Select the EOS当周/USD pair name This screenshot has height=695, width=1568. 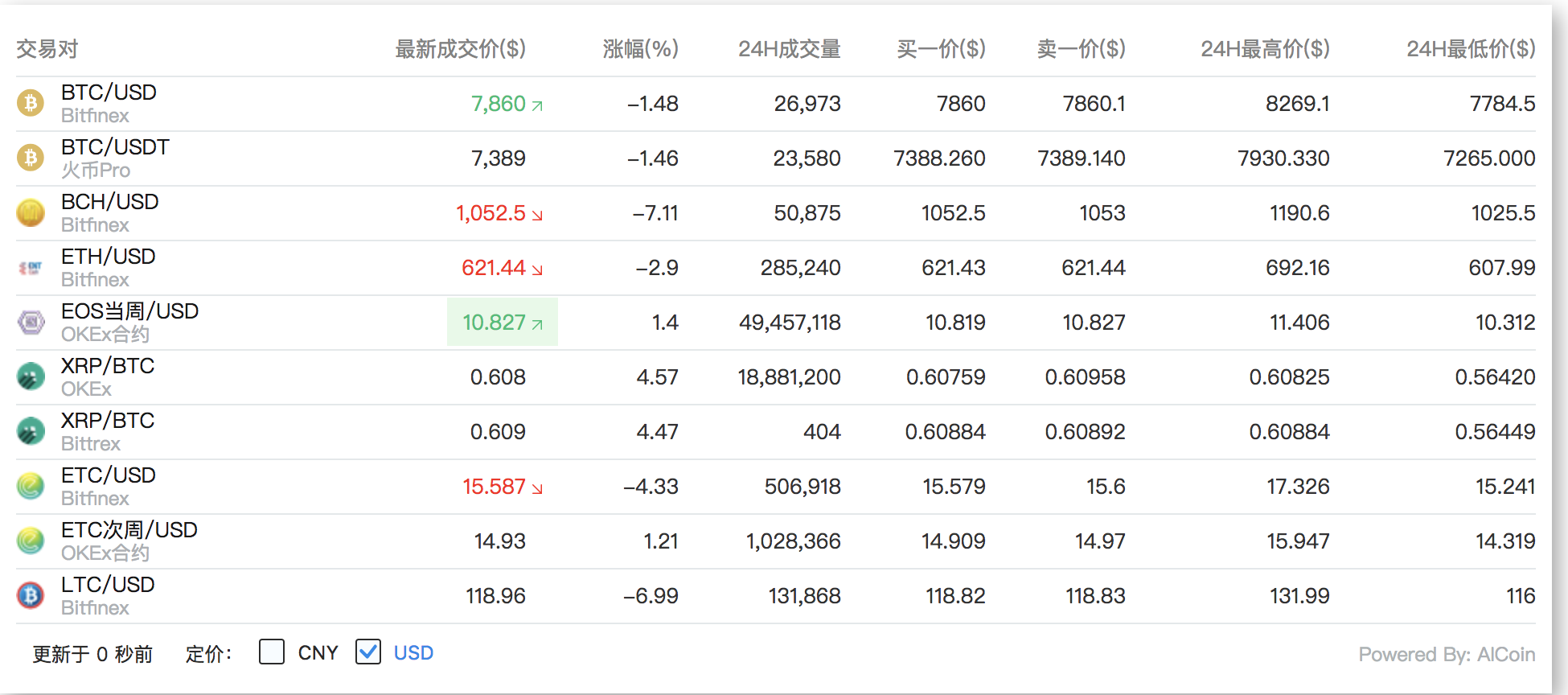coord(130,311)
